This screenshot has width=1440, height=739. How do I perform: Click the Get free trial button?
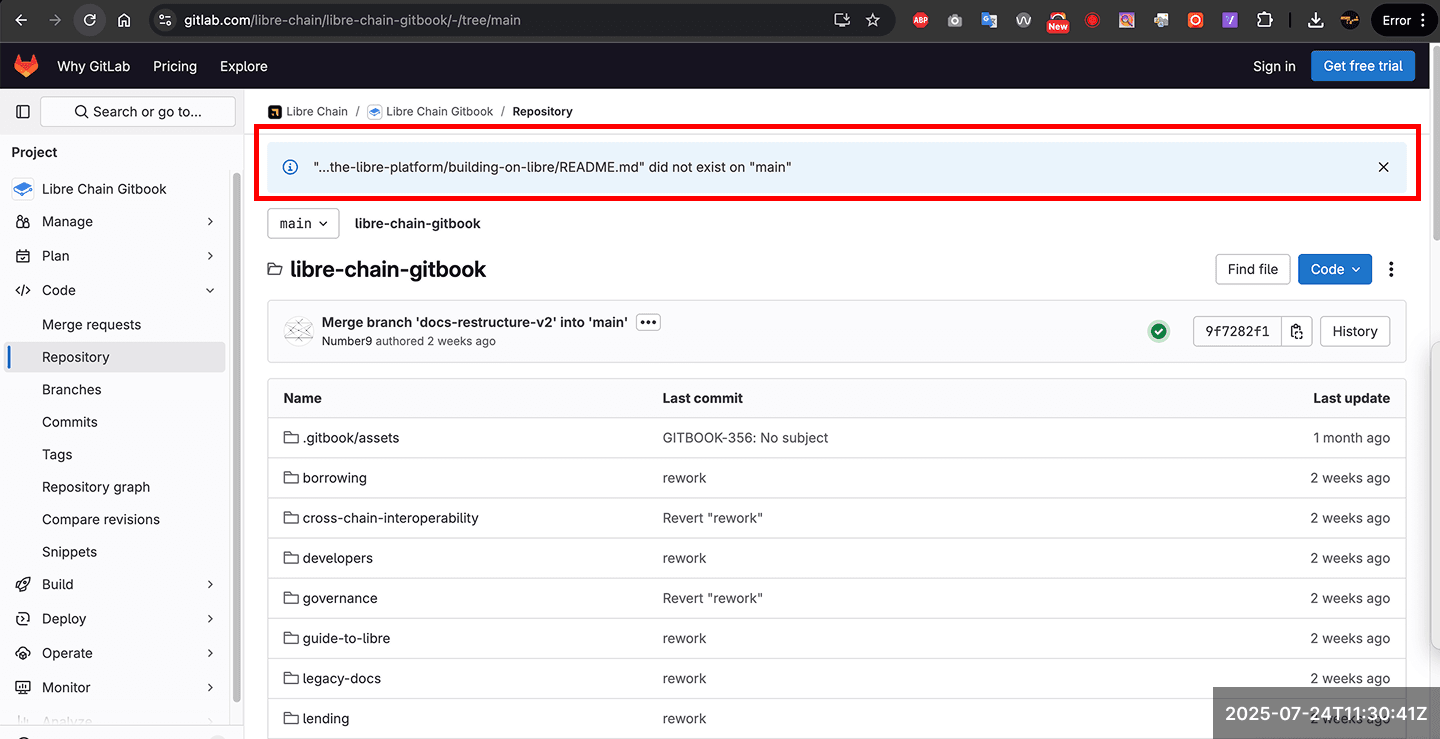[1362, 66]
